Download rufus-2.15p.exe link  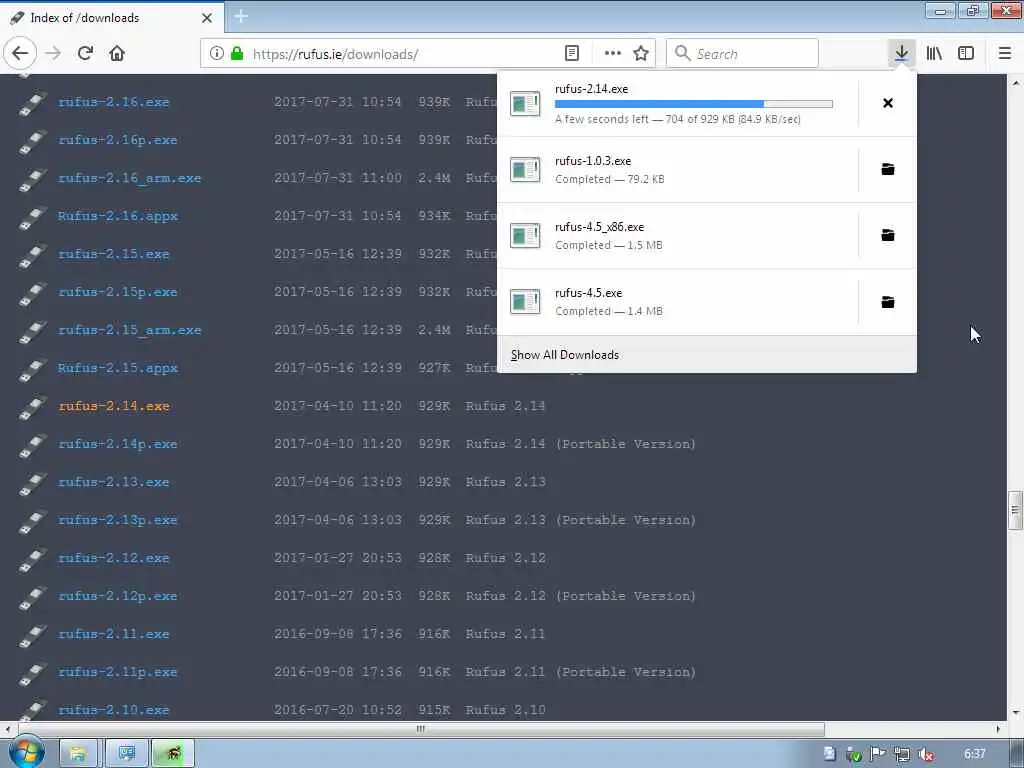[x=118, y=292]
